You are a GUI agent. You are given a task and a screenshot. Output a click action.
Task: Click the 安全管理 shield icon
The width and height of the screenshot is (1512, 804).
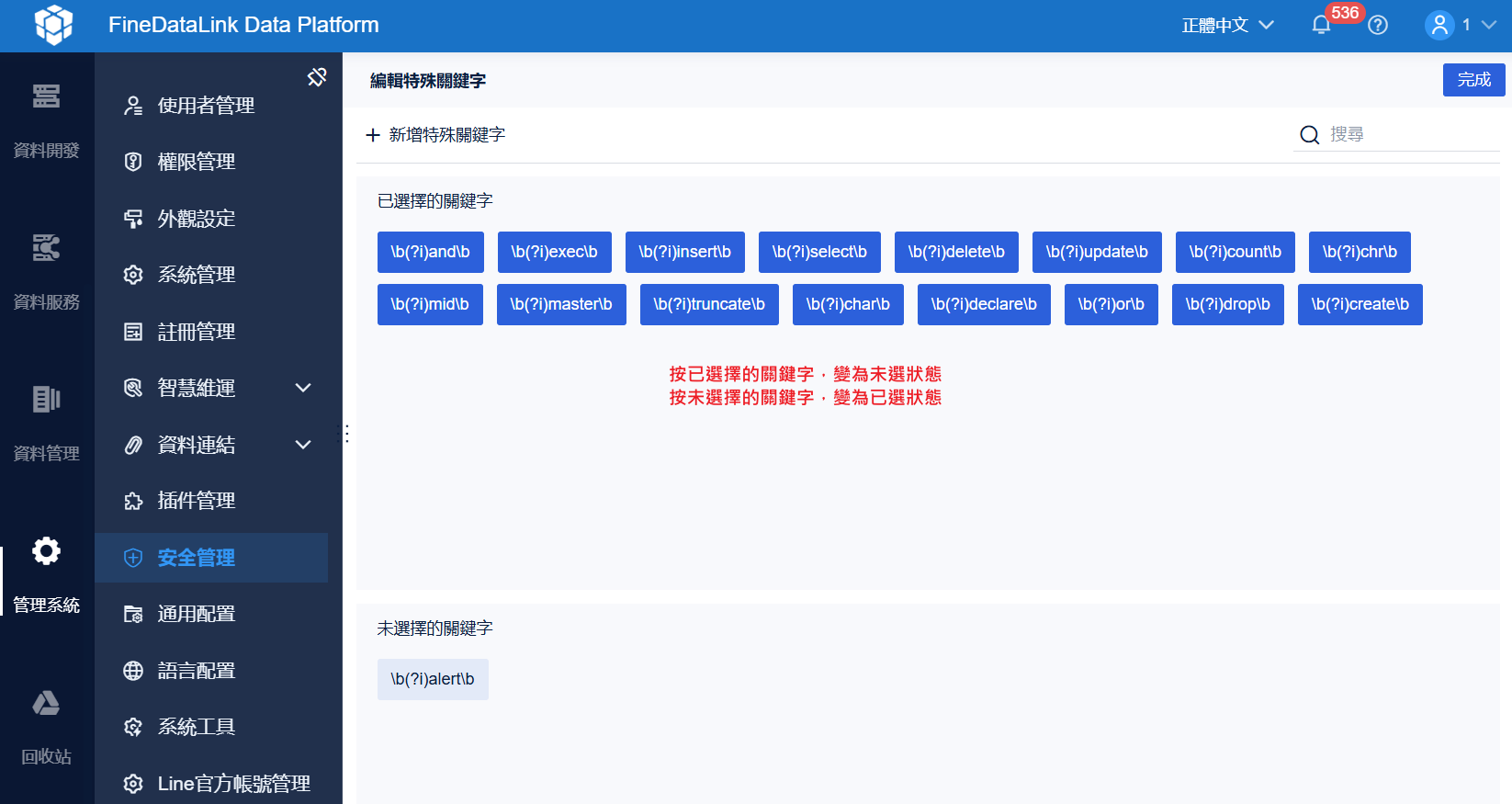[133, 558]
